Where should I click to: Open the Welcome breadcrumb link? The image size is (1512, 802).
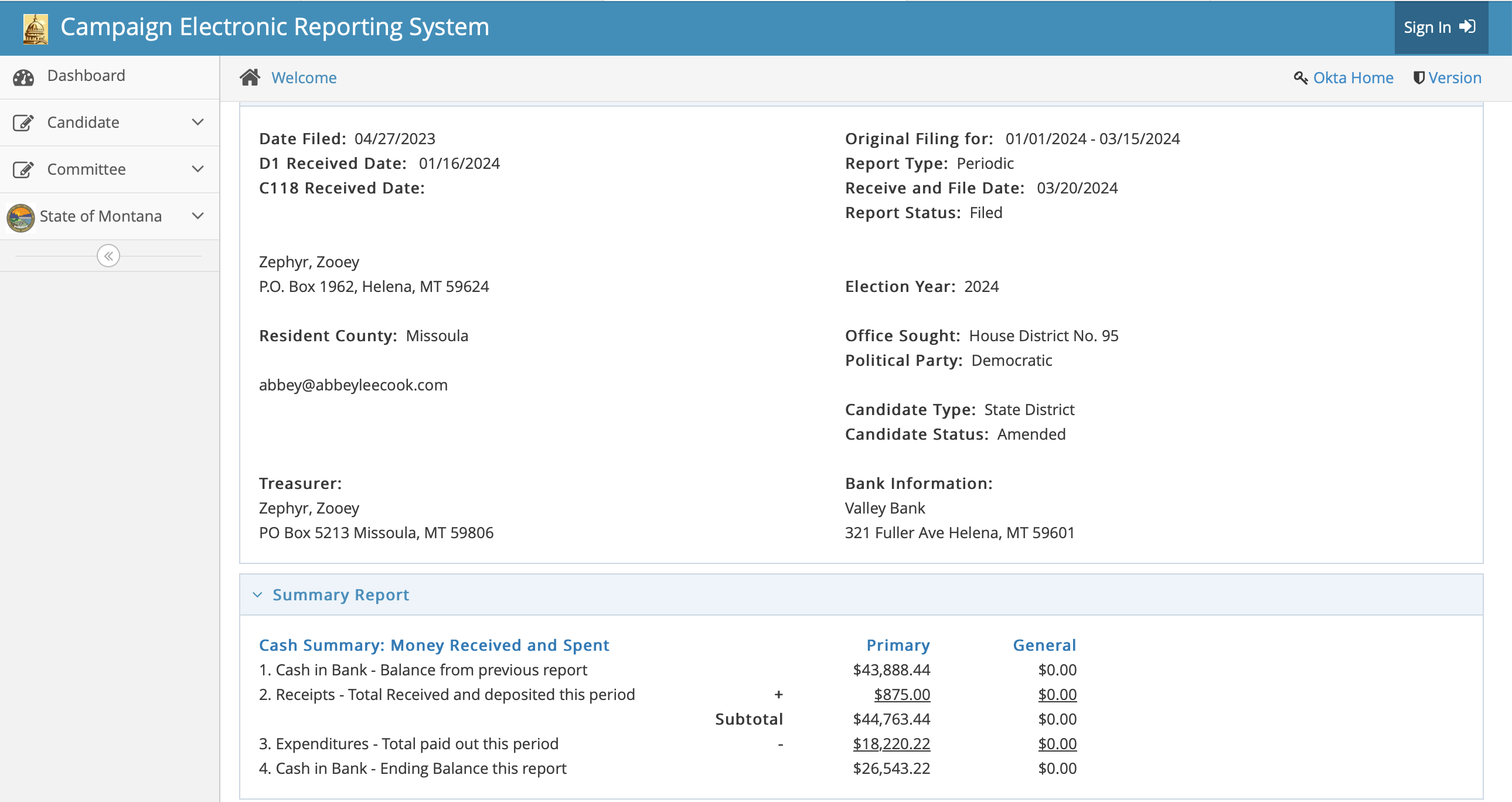coord(304,78)
